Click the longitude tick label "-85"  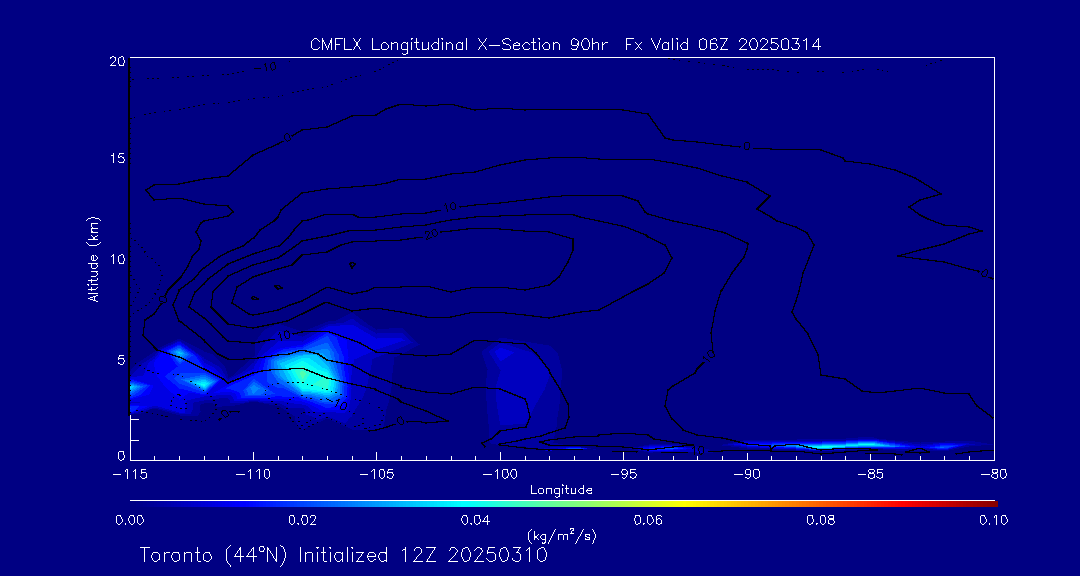[x=871, y=475]
